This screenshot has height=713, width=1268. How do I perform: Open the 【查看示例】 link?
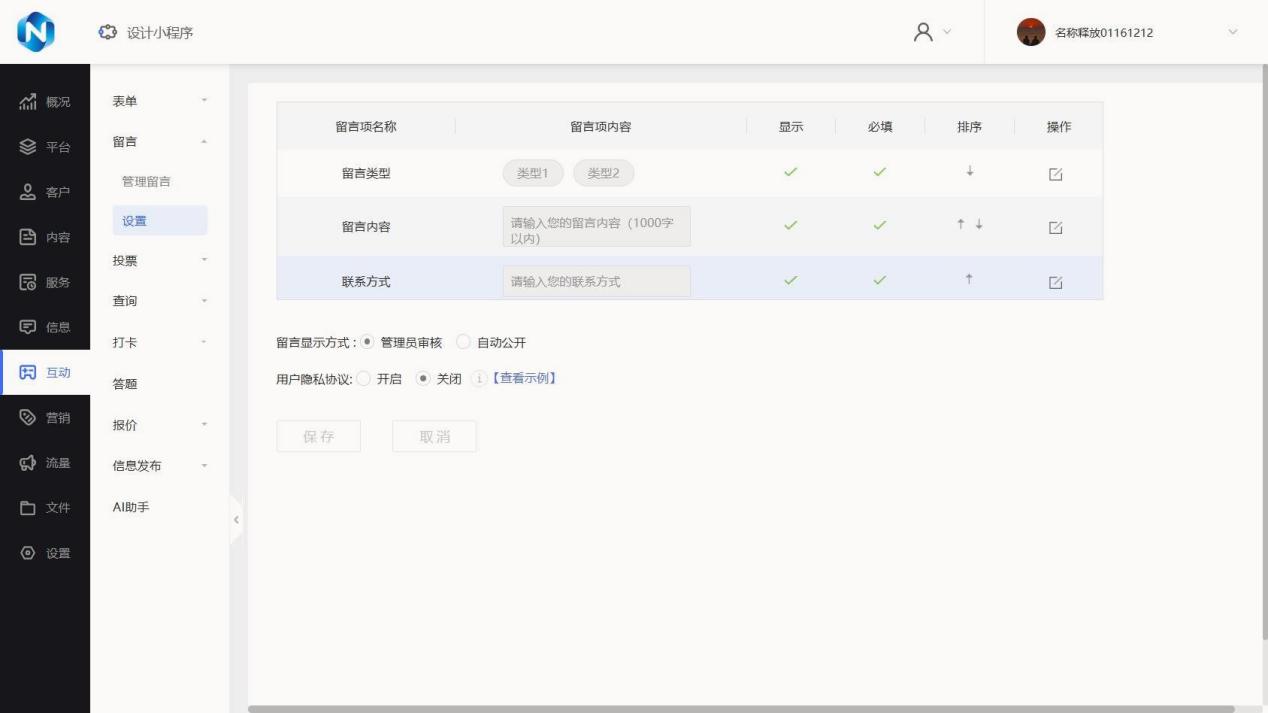(x=522, y=378)
